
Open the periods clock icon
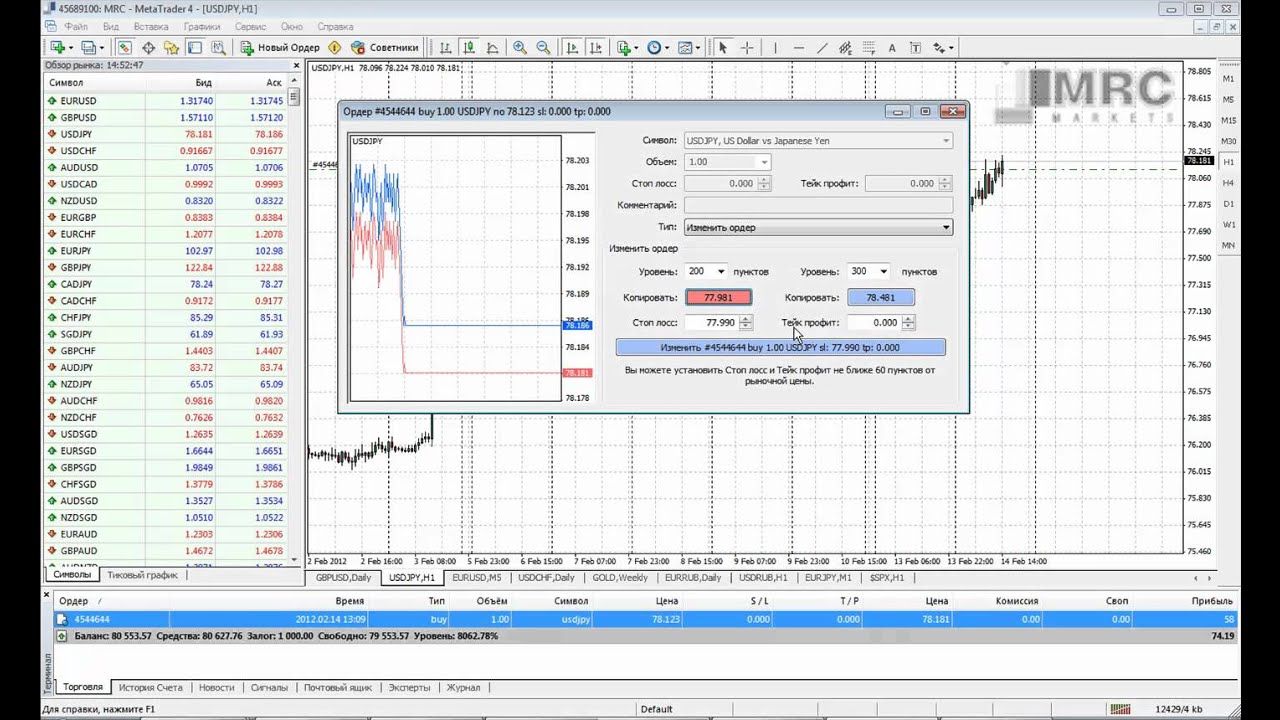point(654,47)
